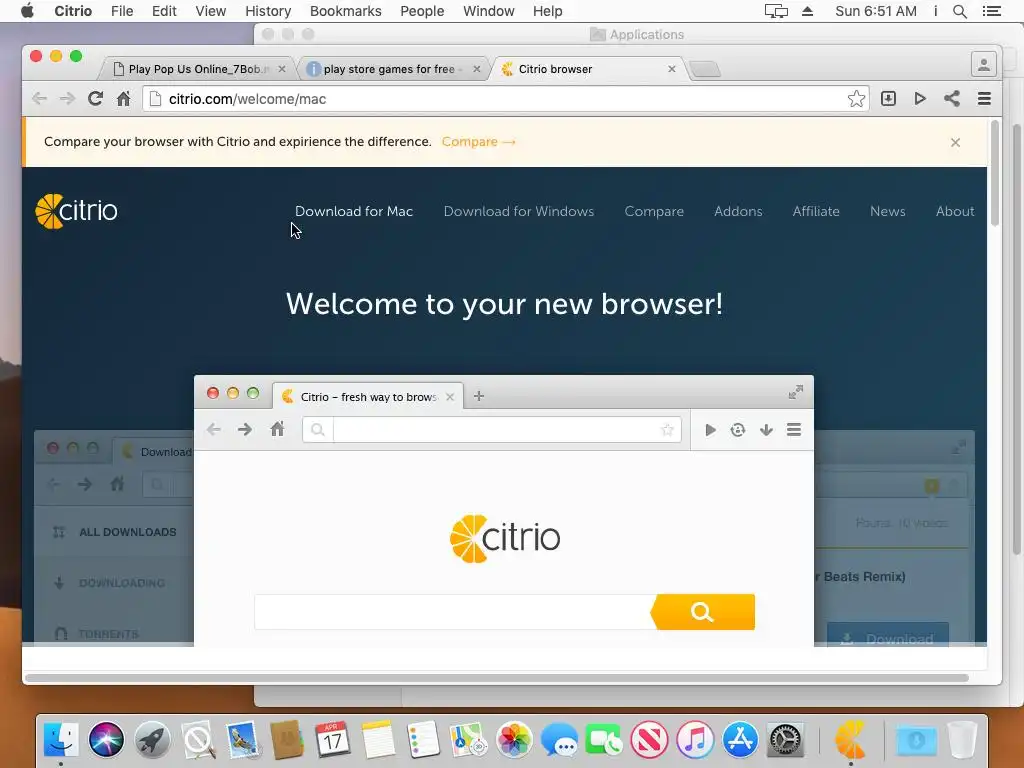Close the play store games tab
1024x768 pixels.
(477, 69)
